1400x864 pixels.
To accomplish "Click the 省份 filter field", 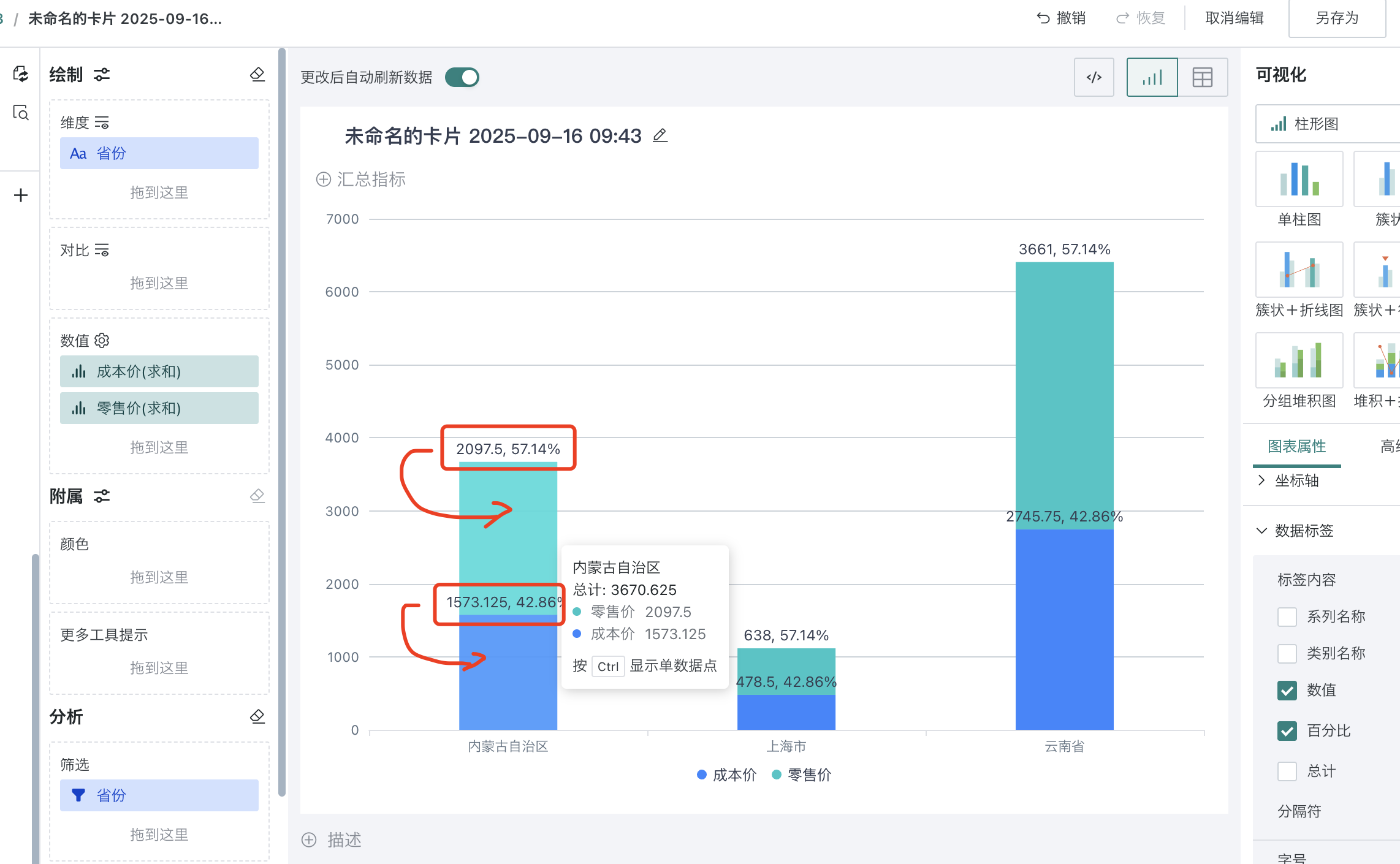I will tap(159, 795).
